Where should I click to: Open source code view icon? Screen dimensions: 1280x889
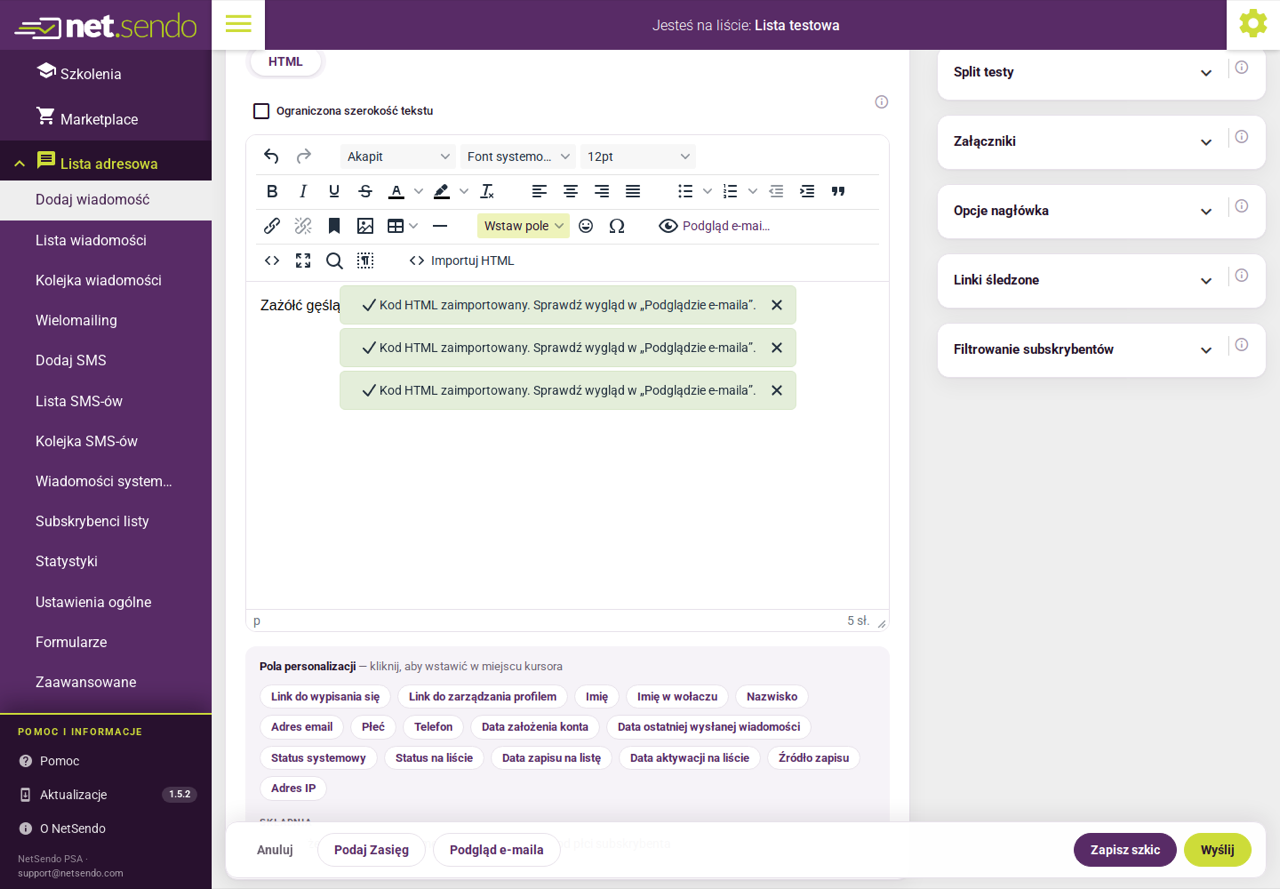272,261
